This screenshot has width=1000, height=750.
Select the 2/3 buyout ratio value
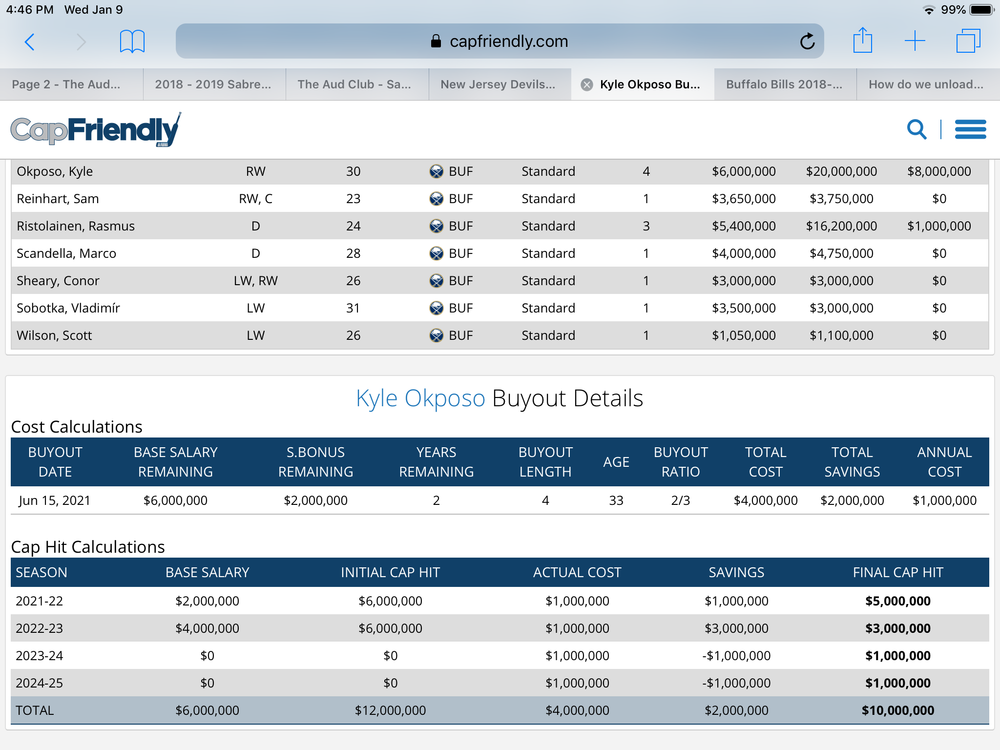[680, 501]
